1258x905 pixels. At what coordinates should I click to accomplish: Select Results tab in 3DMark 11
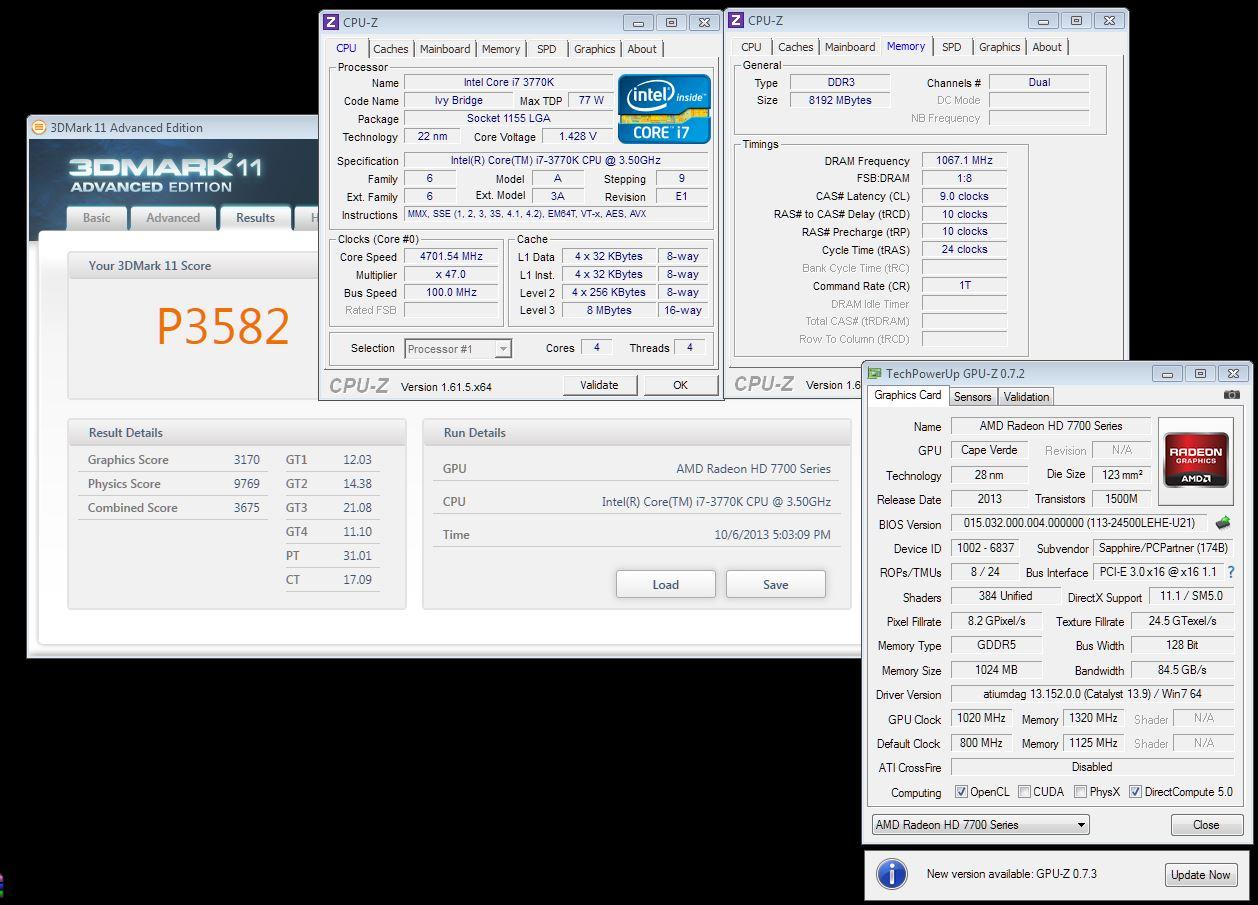click(x=255, y=218)
